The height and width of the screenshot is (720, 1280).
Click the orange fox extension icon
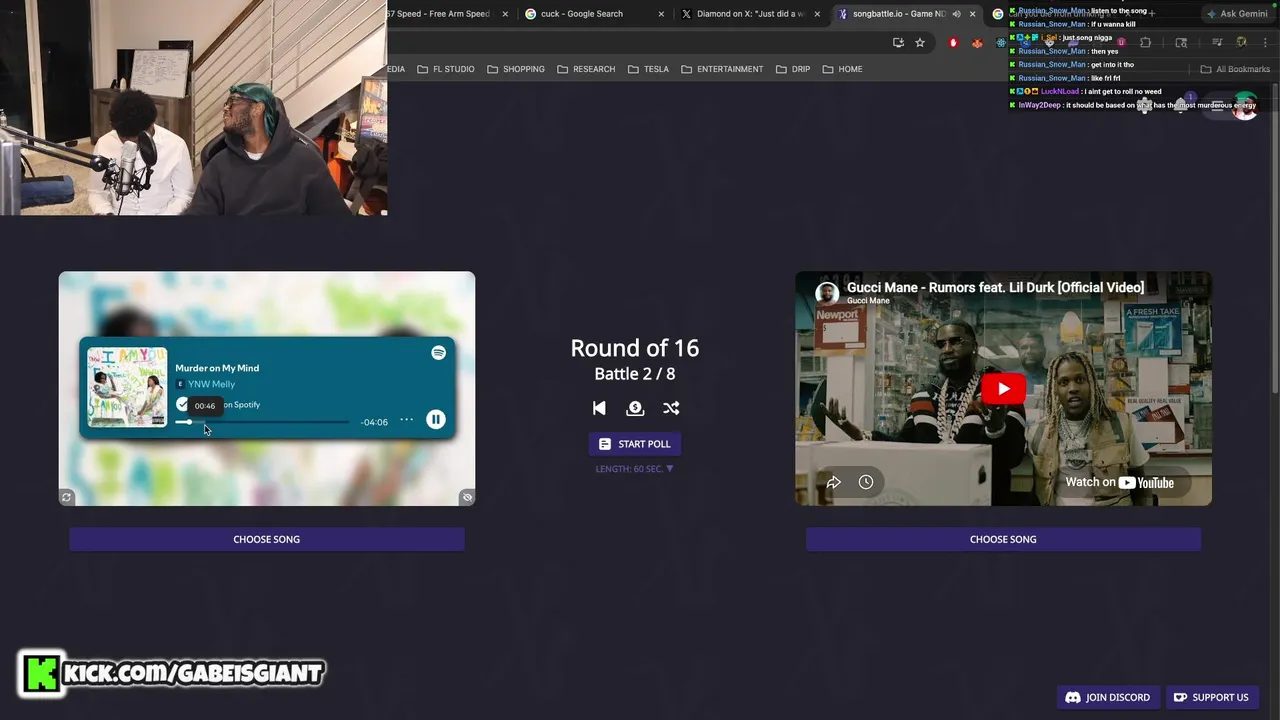(x=977, y=42)
